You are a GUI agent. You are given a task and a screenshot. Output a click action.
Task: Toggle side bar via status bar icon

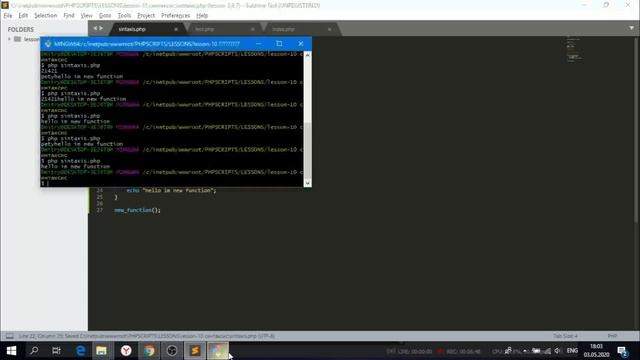pyautogui.click(x=9, y=336)
